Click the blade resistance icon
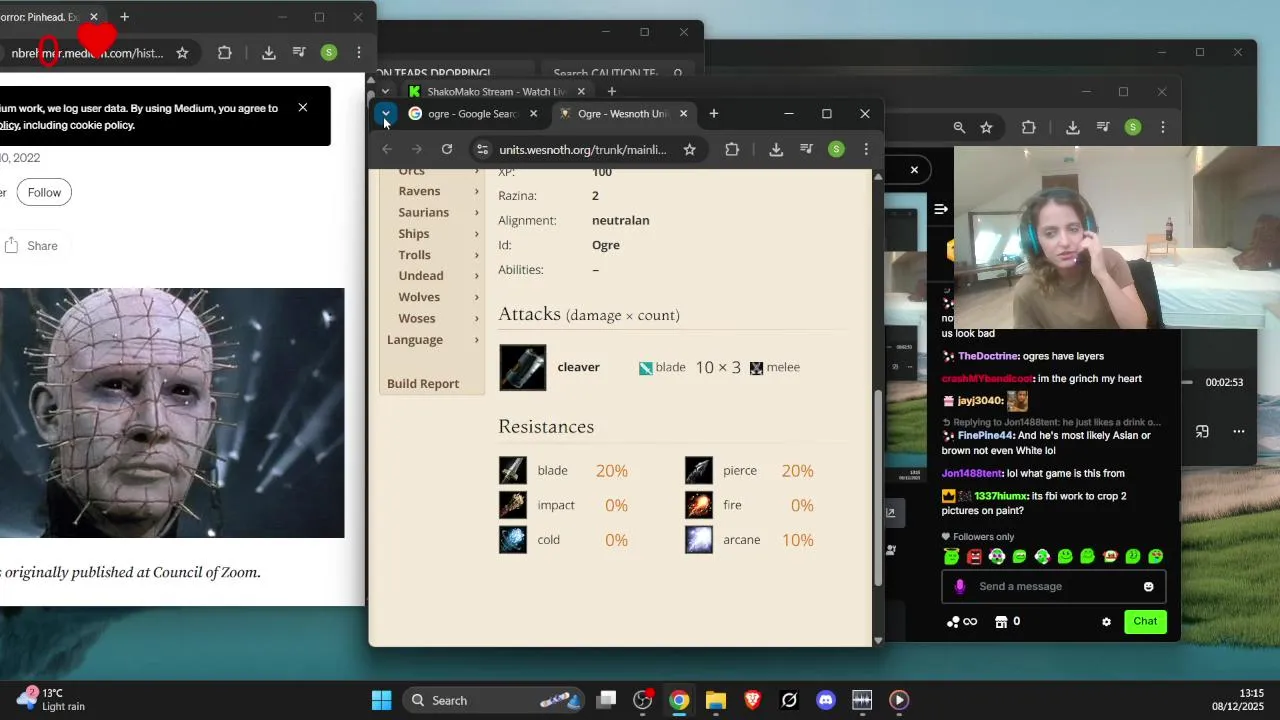 tap(513, 471)
